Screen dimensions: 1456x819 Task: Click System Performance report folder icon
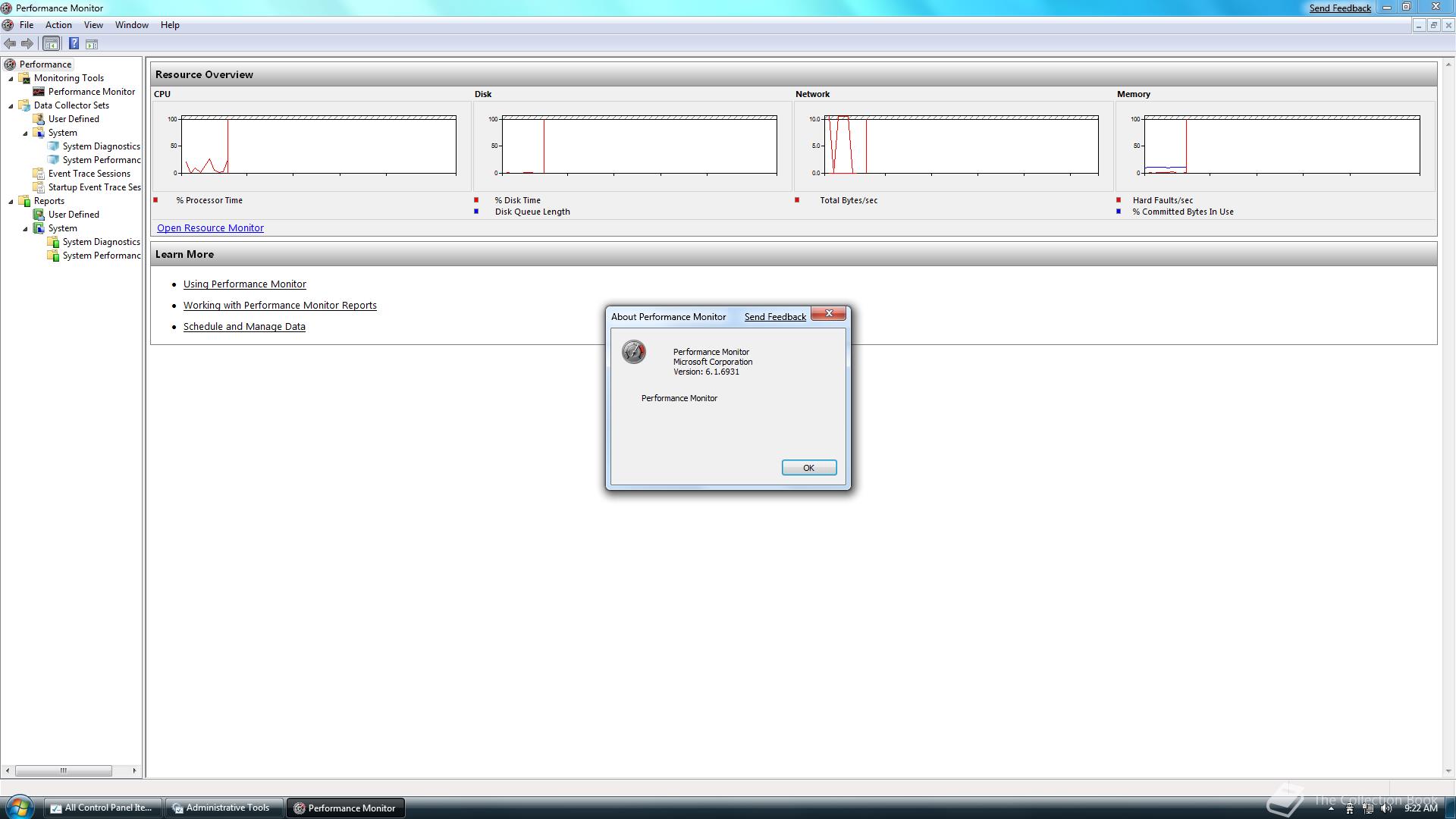pos(53,256)
